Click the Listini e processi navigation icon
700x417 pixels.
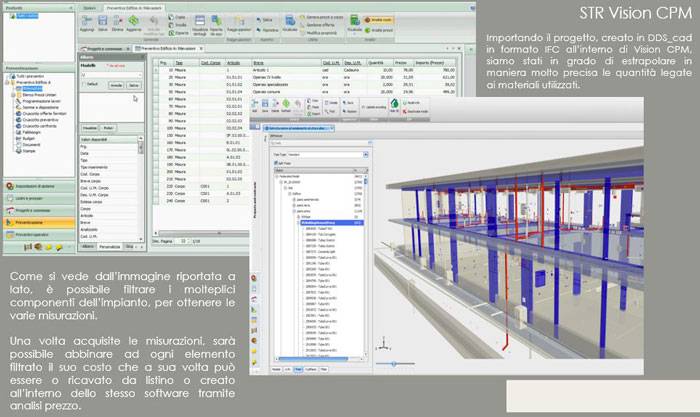click(10, 198)
